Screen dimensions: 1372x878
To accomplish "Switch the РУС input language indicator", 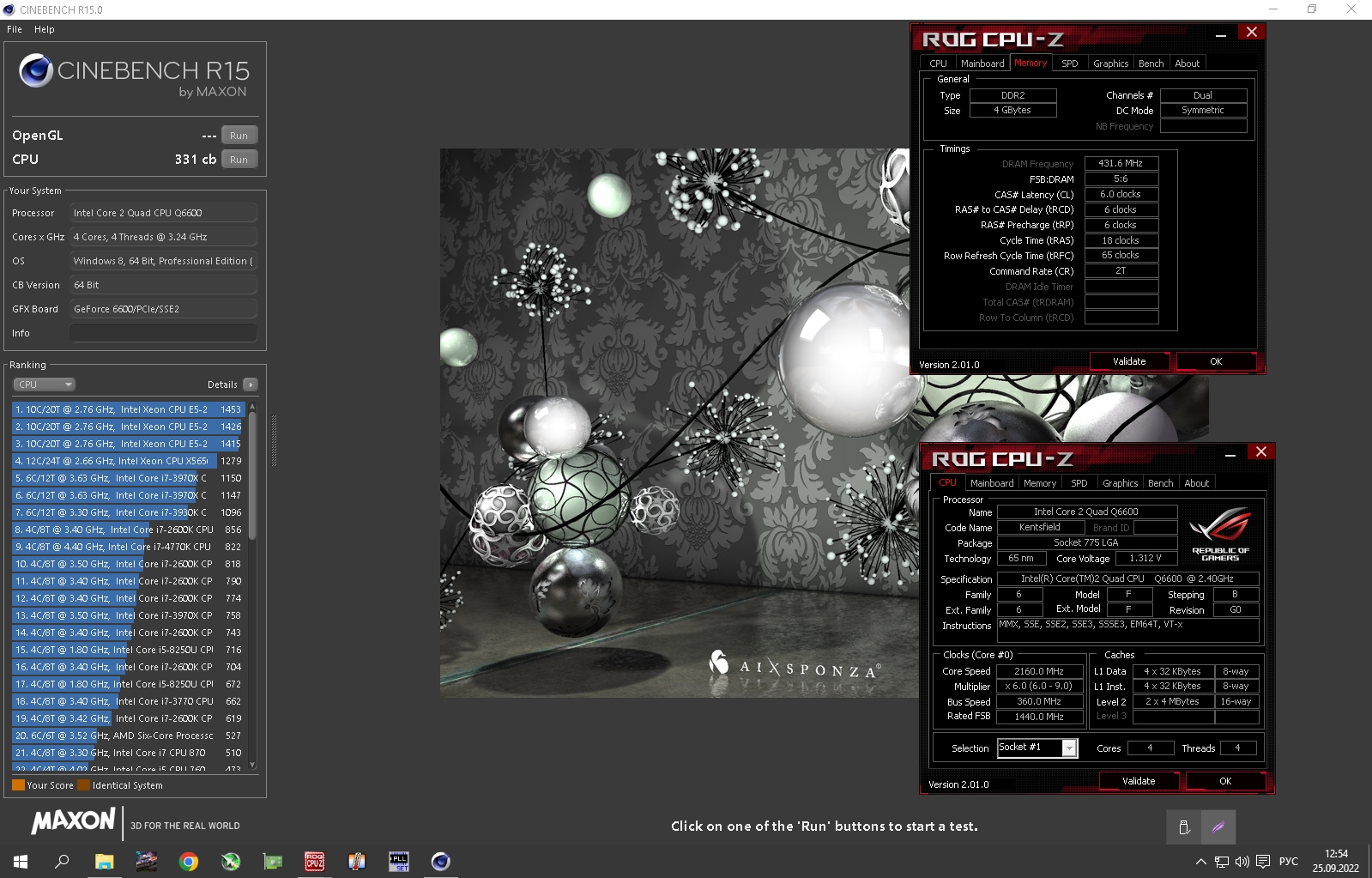I will (1289, 862).
